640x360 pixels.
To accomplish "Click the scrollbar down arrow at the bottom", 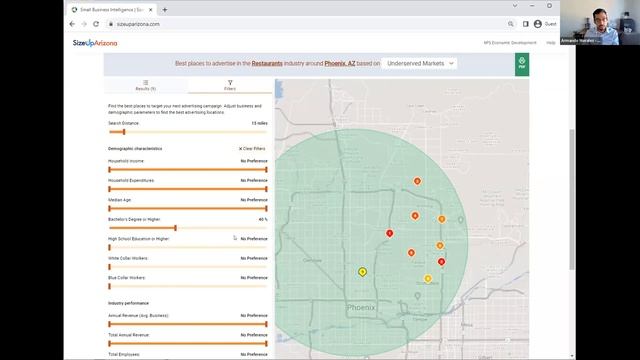I will pos(572,356).
